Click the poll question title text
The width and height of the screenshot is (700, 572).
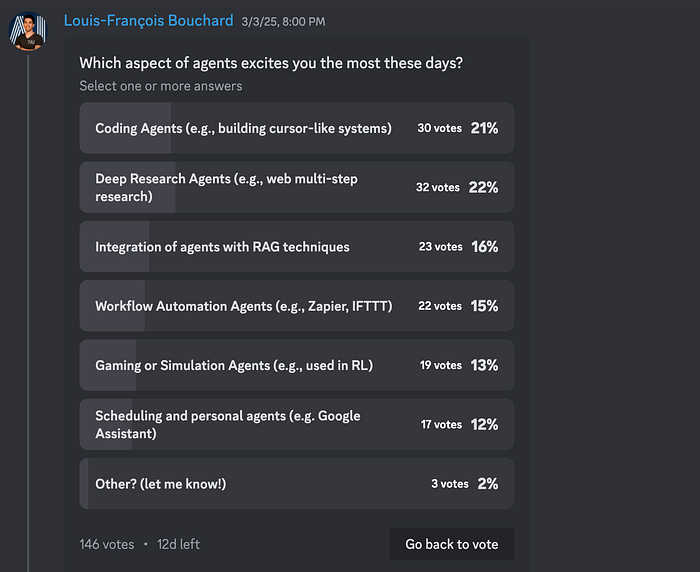[x=271, y=63]
